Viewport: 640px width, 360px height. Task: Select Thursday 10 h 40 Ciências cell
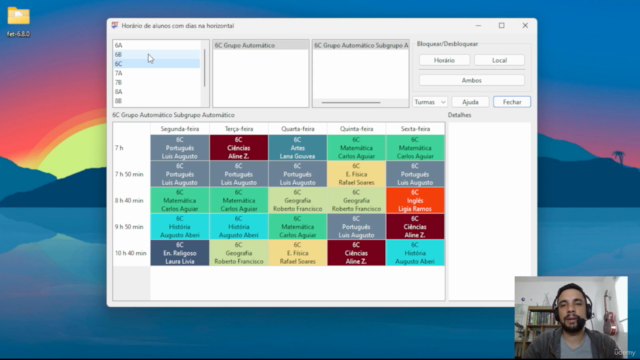356,253
